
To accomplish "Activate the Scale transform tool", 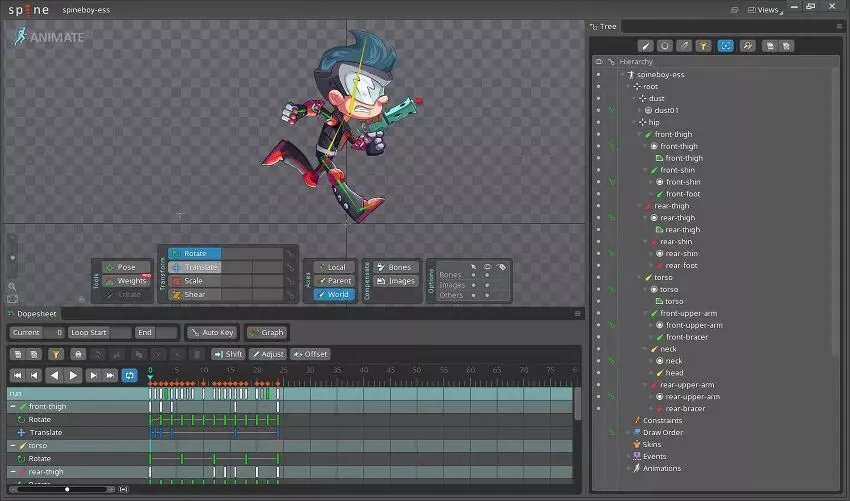I will coord(194,281).
